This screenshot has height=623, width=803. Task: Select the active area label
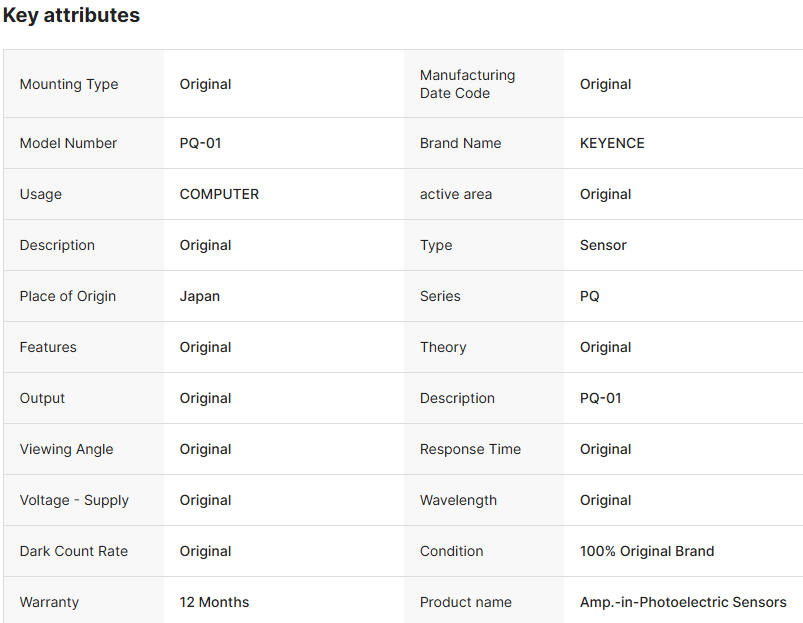coord(456,194)
